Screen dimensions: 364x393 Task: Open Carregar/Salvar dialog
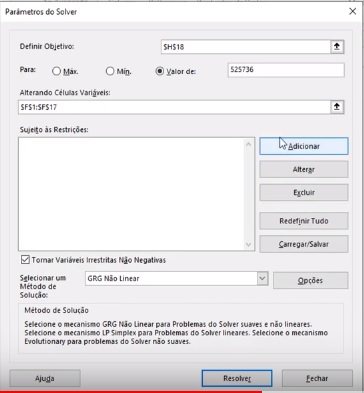click(304, 244)
